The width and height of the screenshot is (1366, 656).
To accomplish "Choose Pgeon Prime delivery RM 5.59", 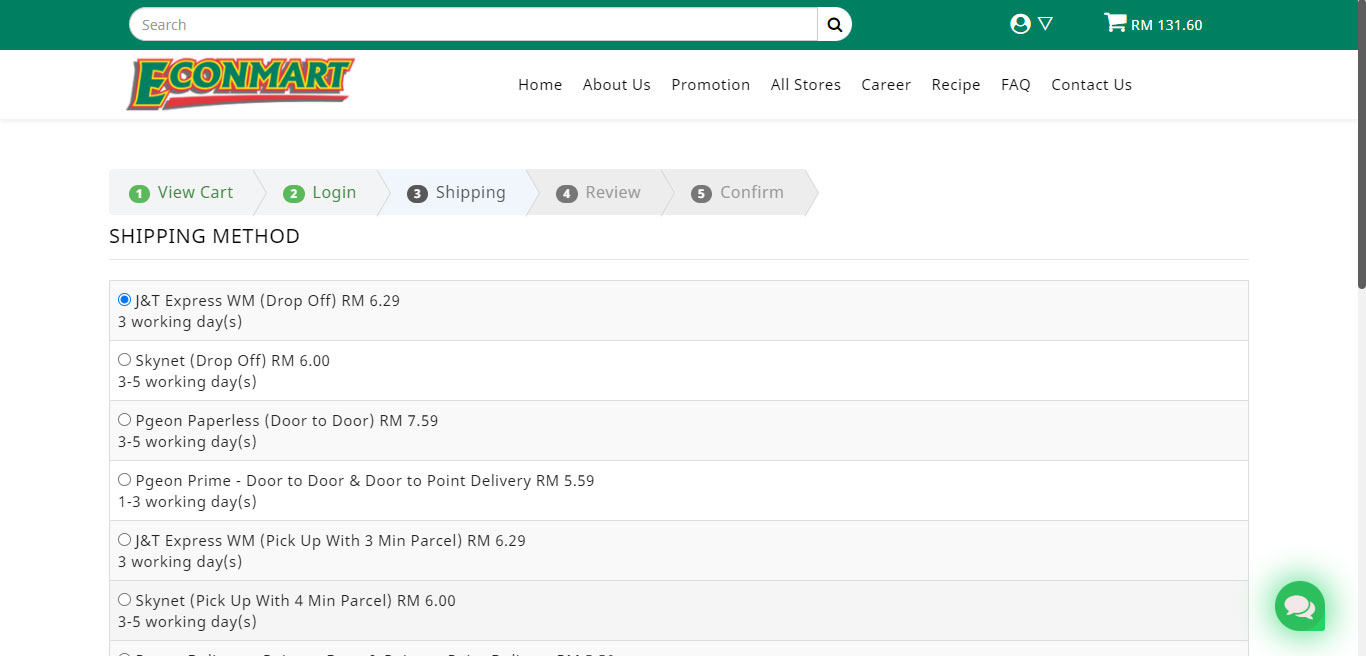I will pyautogui.click(x=124, y=480).
